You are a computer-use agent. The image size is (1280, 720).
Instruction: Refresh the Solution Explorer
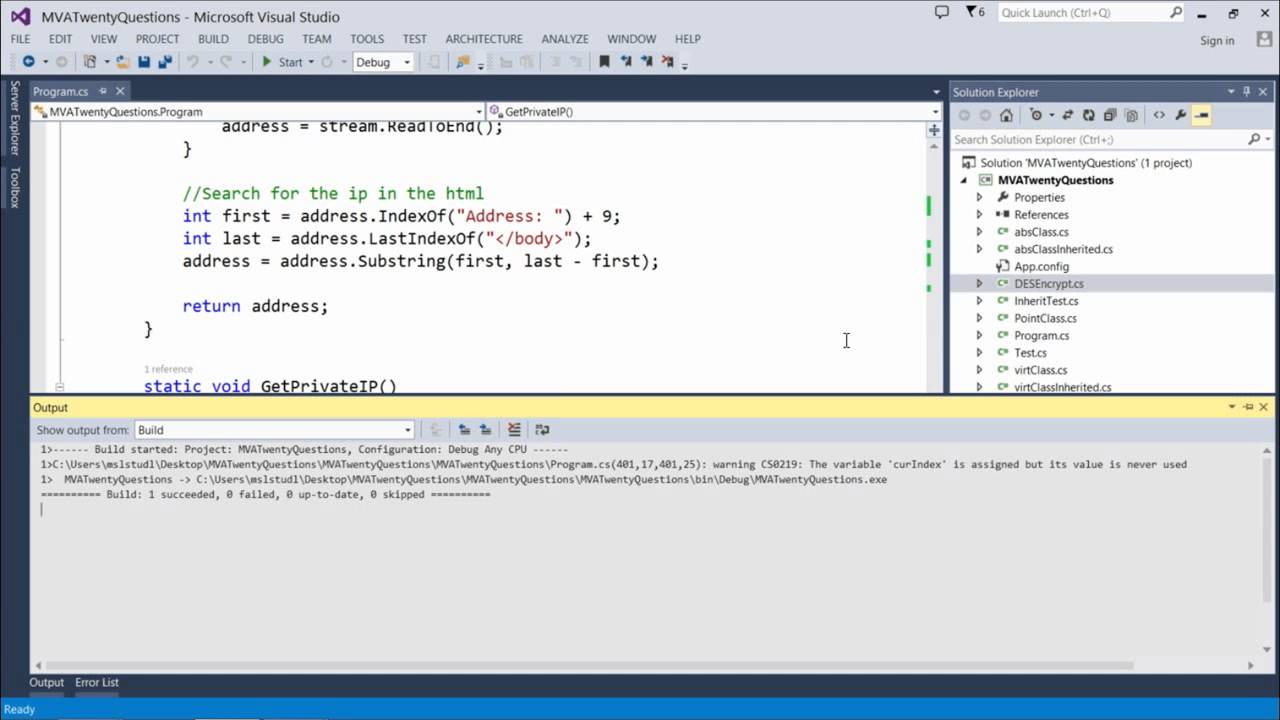[1089, 115]
